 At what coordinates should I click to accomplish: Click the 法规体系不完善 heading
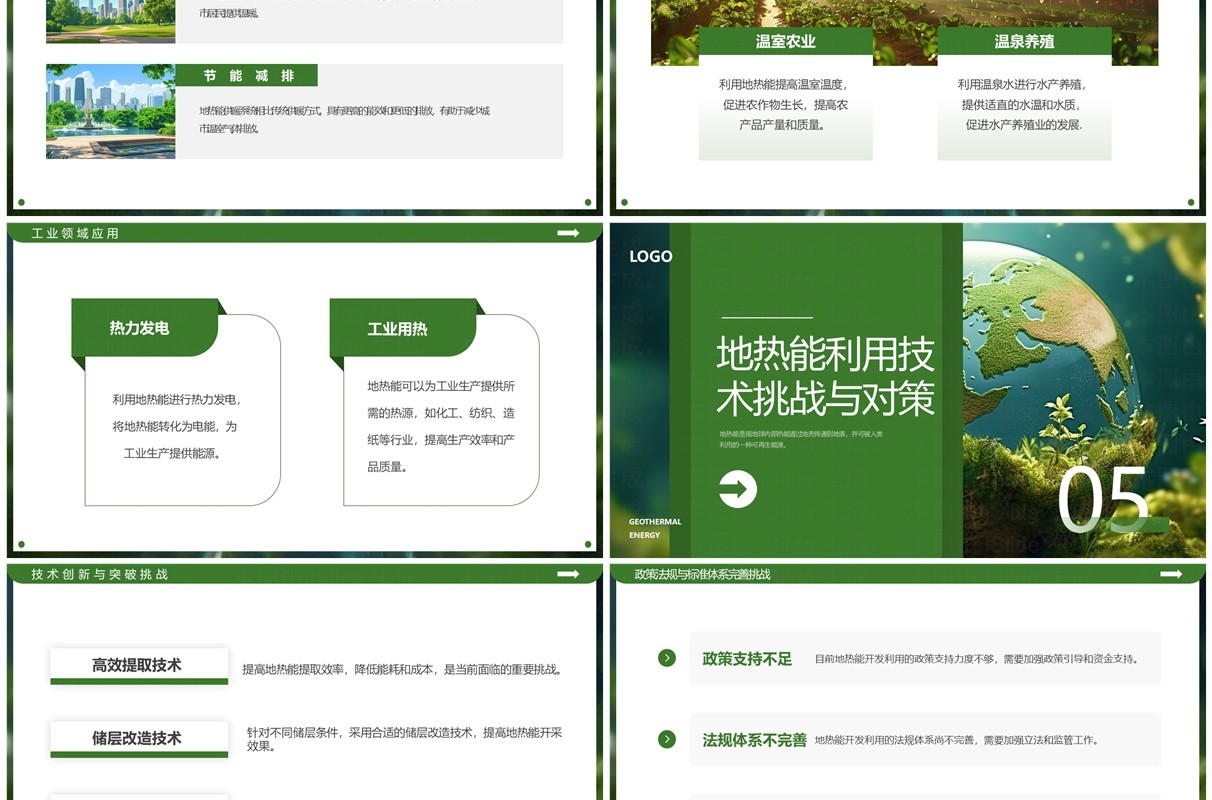(754, 740)
